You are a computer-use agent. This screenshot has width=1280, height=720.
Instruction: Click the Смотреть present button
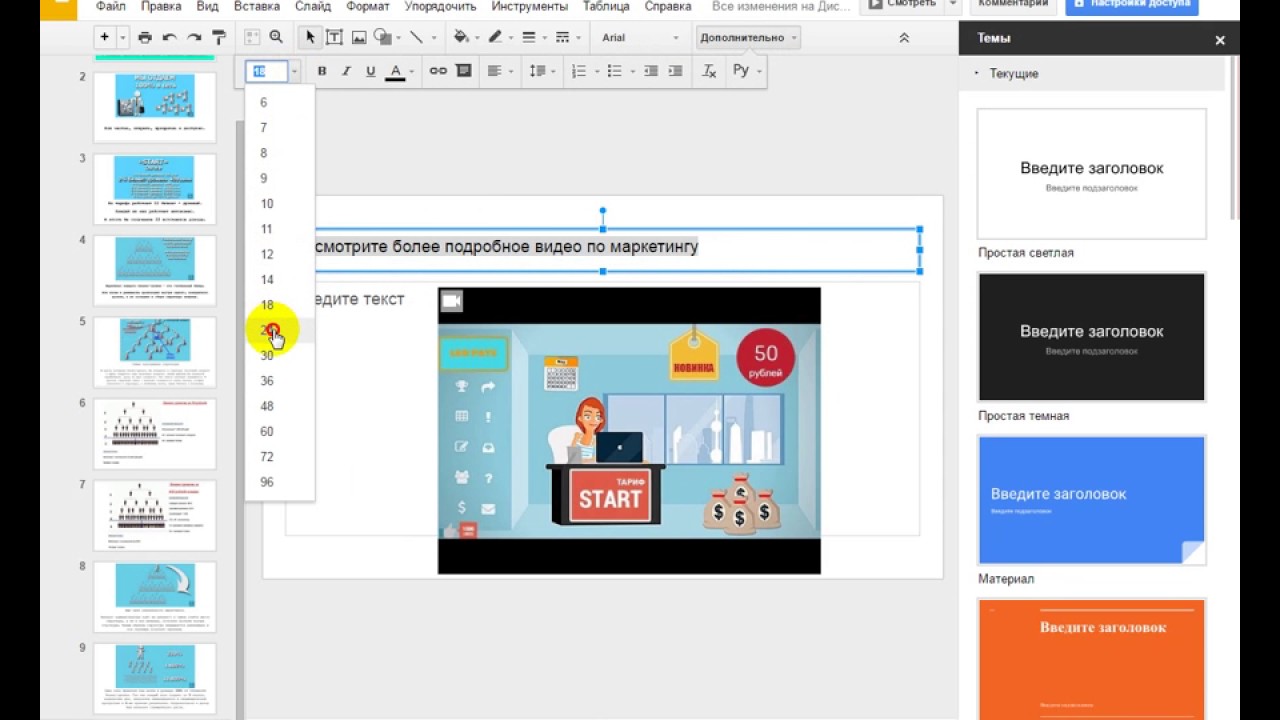pyautogui.click(x=902, y=5)
